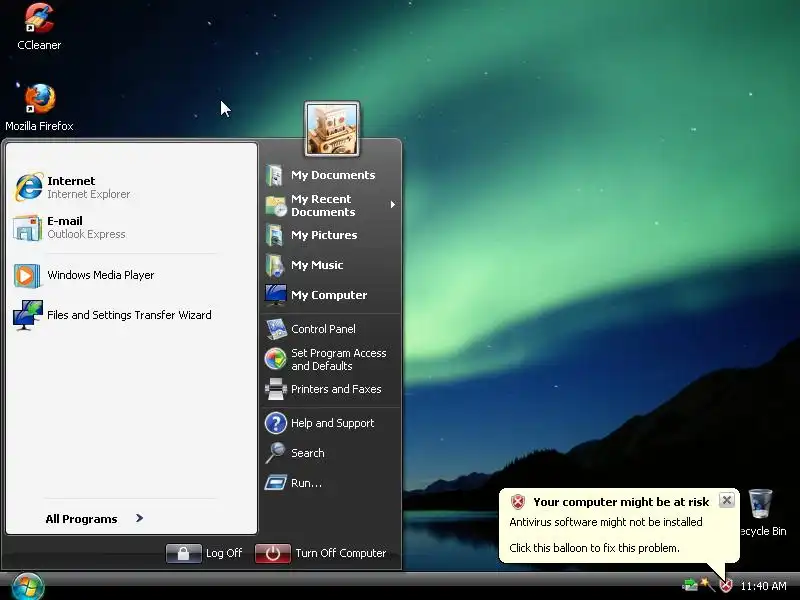
Task: Click the shield icon inside the balloon
Action: 517,502
